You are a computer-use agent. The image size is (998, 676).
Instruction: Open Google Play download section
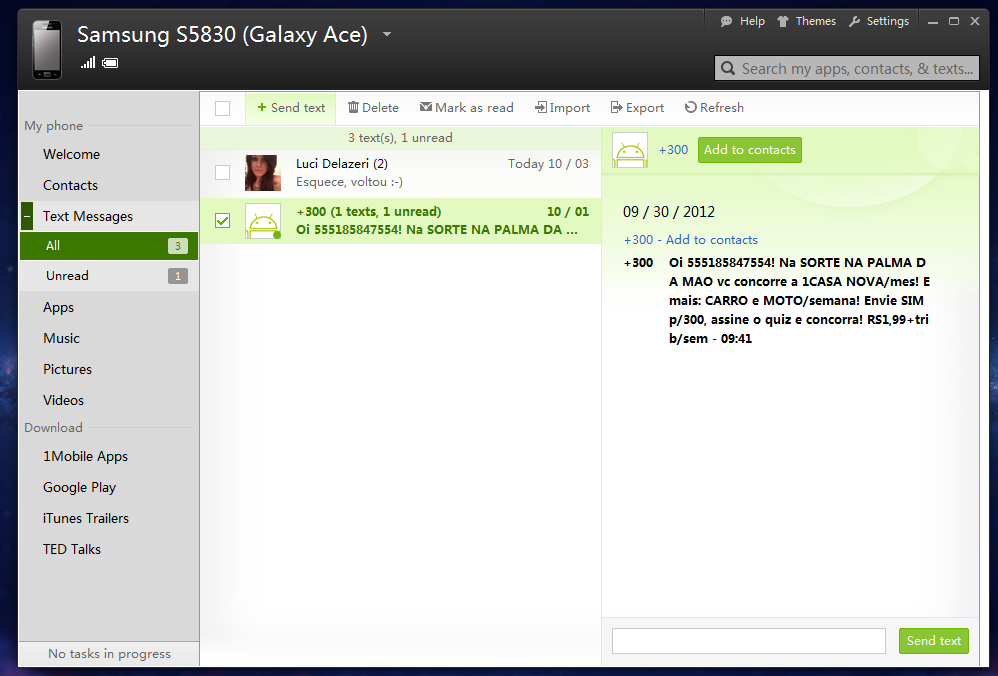80,488
